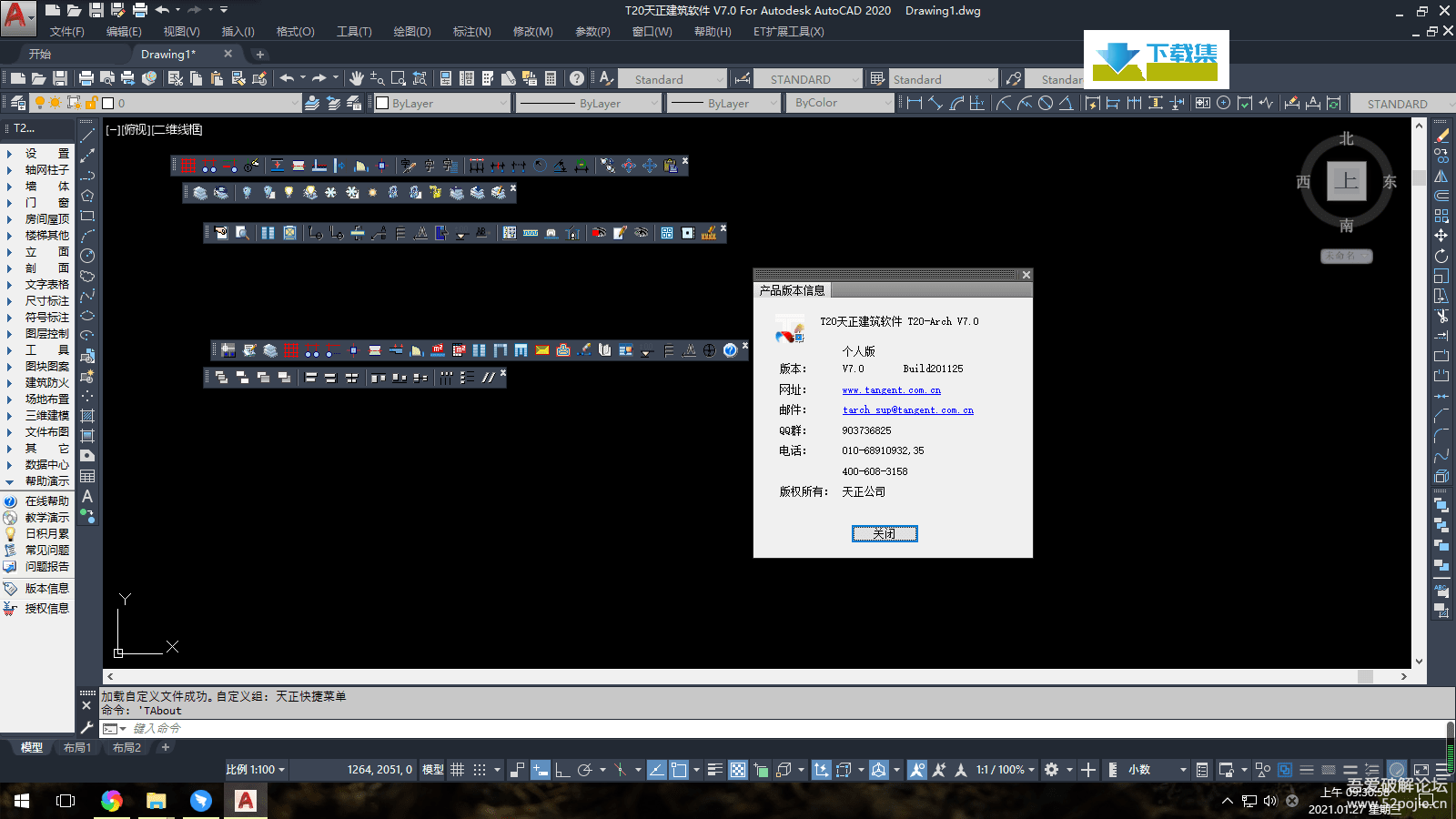Select the Mirror modify tool
1456x819 pixels.
coord(1441,176)
